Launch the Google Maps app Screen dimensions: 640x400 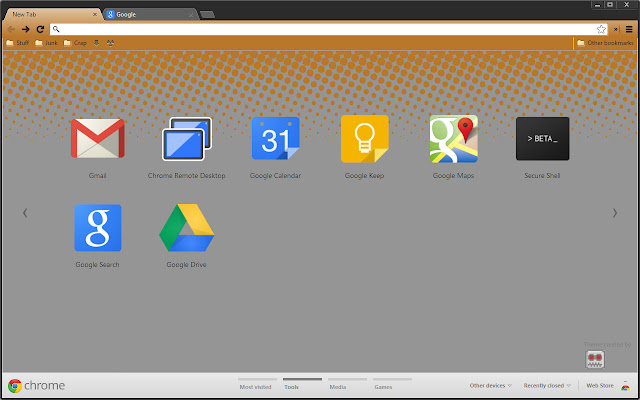tap(453, 139)
